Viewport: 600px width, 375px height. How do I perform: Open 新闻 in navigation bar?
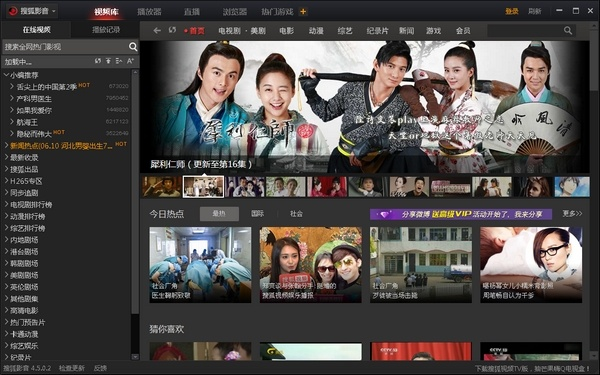[x=406, y=31]
